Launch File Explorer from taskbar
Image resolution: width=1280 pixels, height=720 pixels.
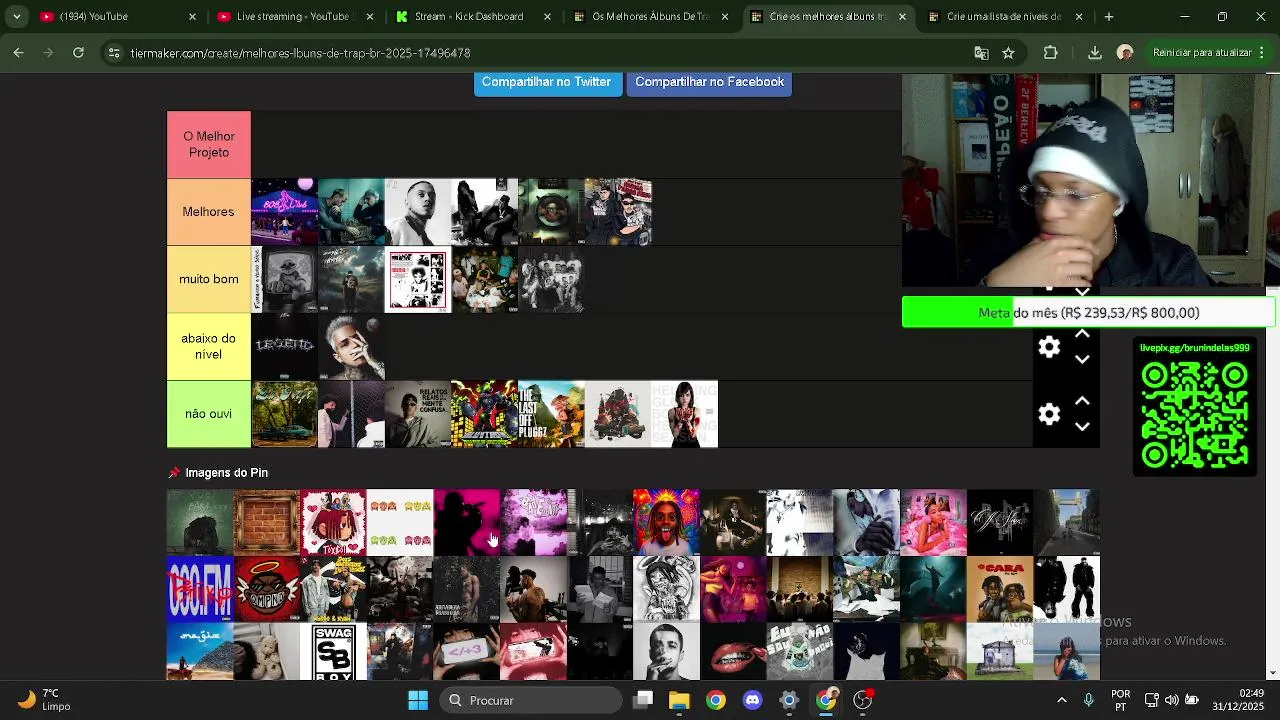tap(679, 700)
